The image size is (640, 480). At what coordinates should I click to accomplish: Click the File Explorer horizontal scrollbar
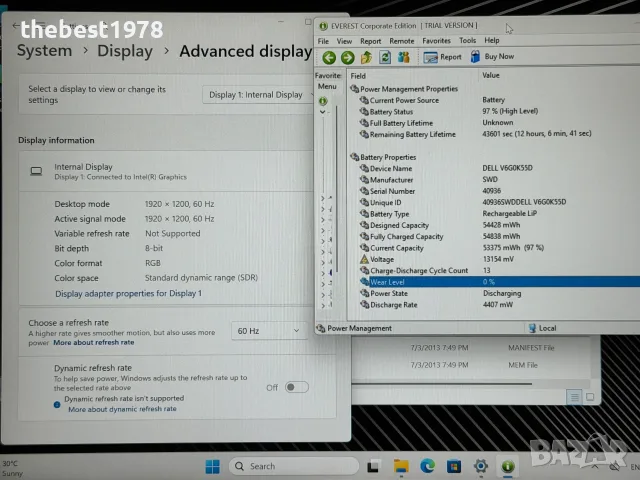pyautogui.click(x=442, y=384)
